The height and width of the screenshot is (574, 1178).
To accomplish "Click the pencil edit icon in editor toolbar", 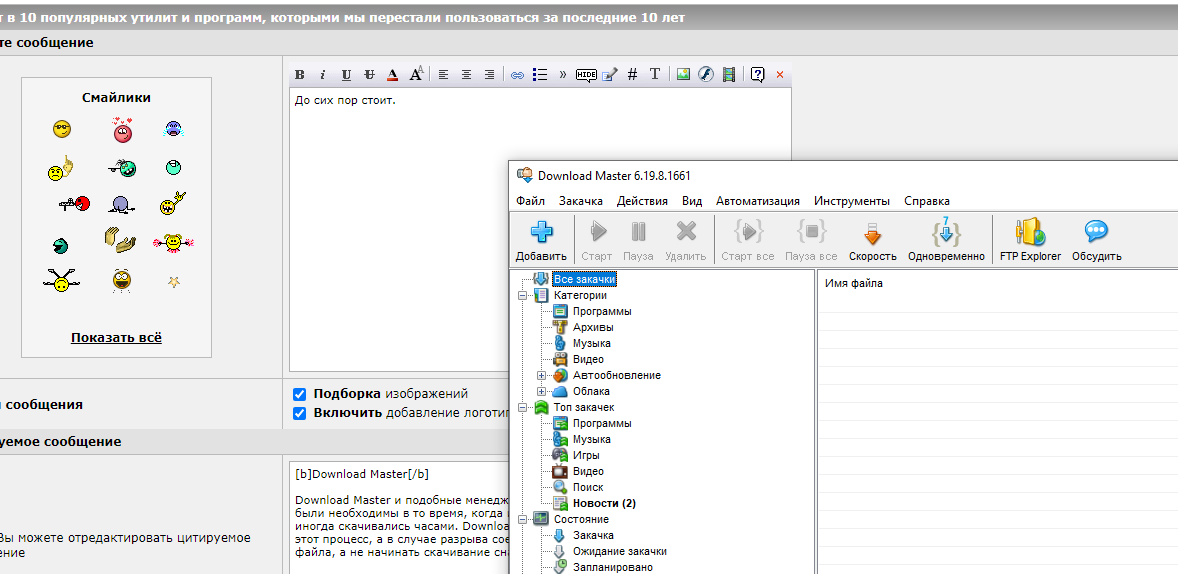I will (609, 74).
